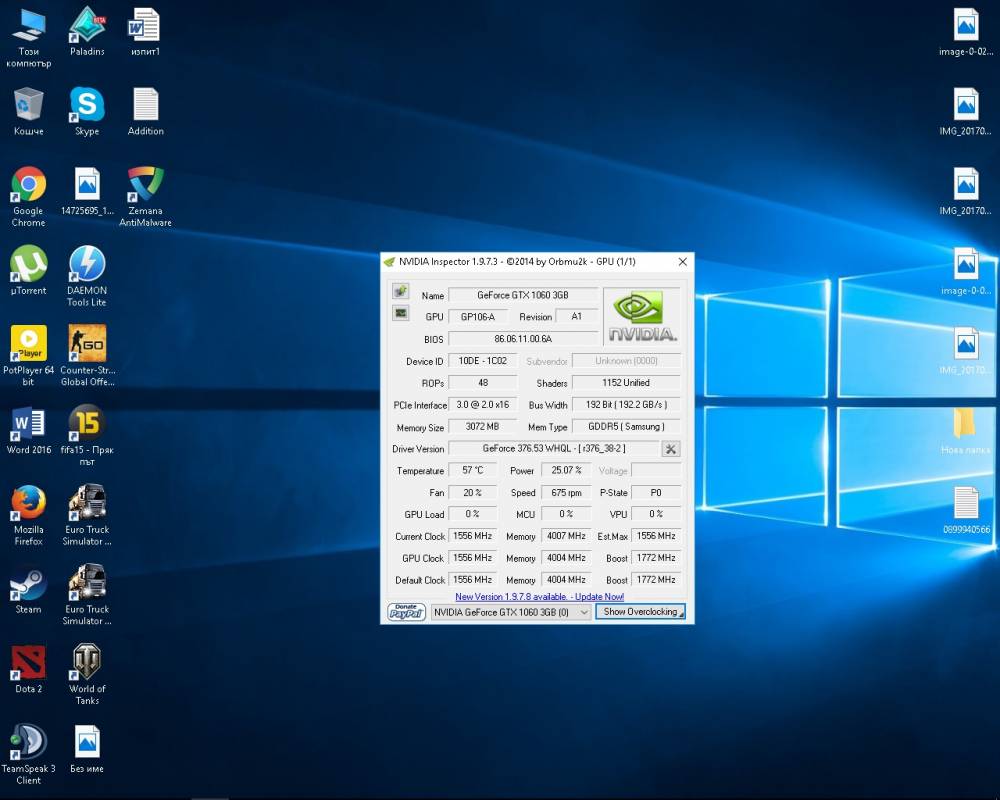Select the Google Chrome shortcut
Screen dimensions: 1000x800
(28, 196)
